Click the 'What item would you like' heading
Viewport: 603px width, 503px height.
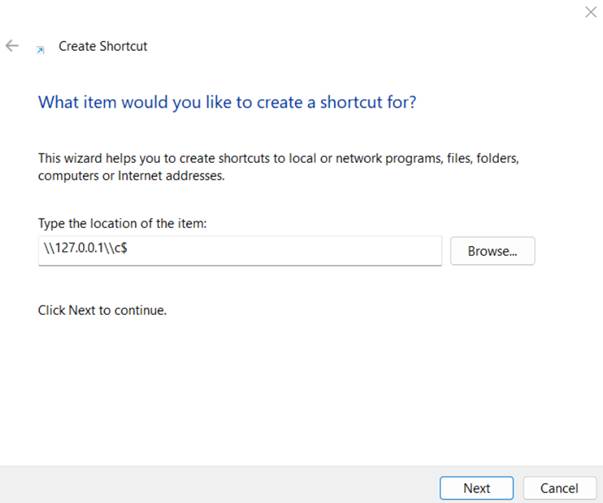150,102
